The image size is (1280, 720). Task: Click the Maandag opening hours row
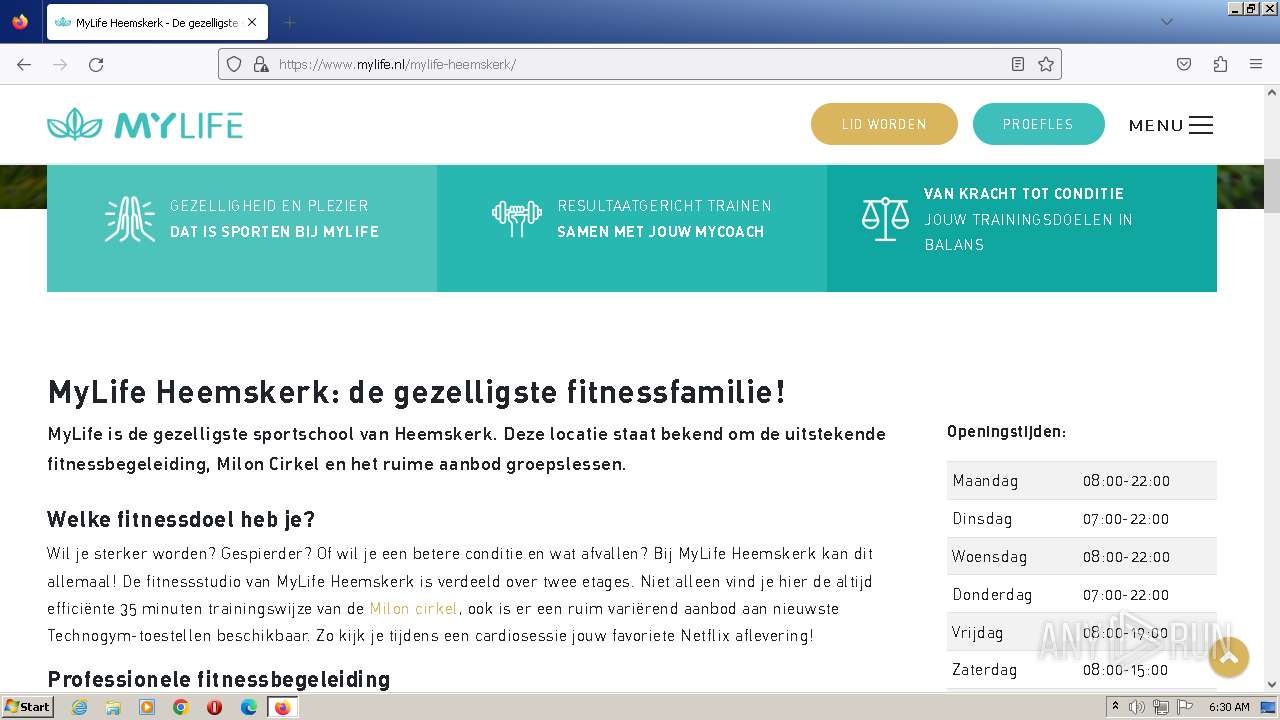point(1082,480)
